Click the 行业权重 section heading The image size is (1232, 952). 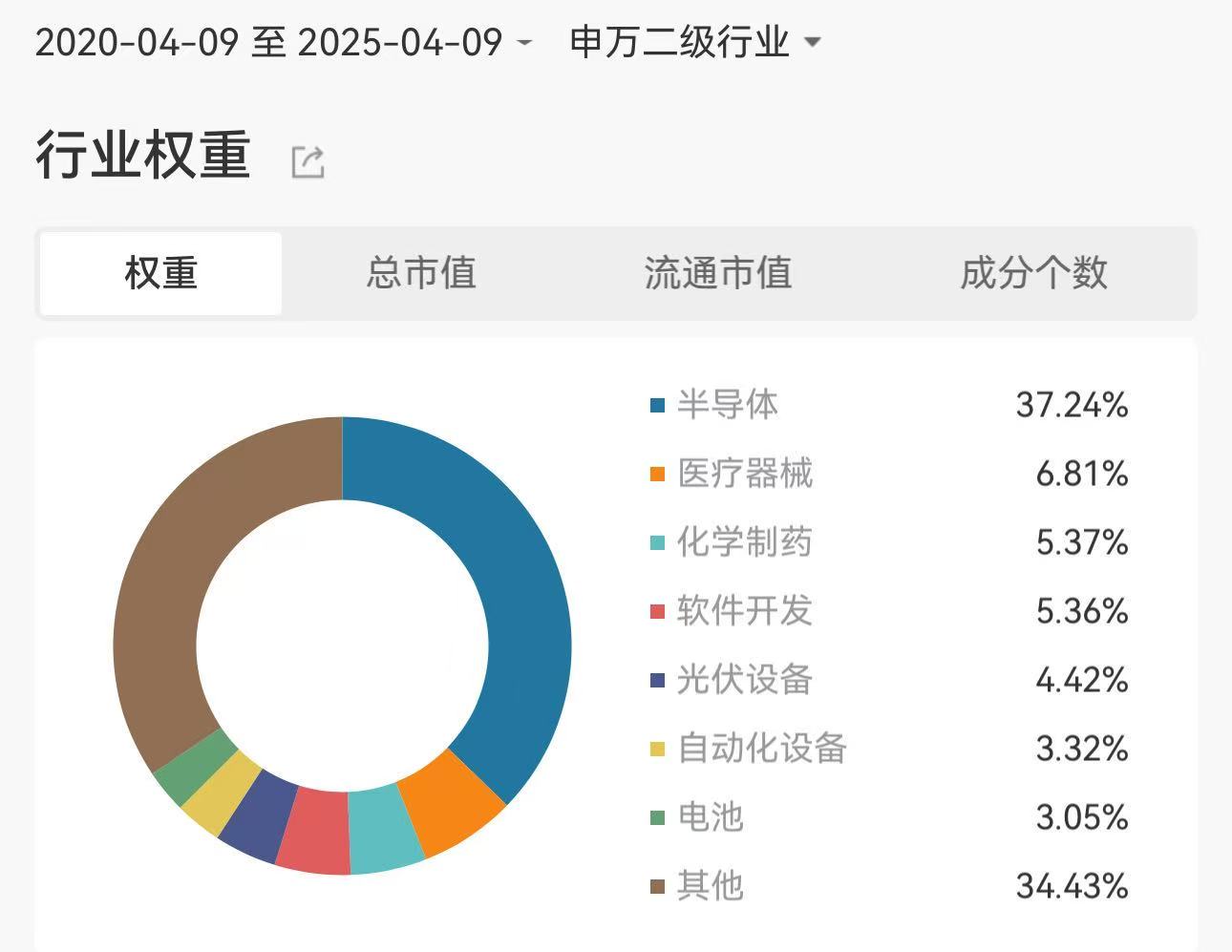[143, 156]
